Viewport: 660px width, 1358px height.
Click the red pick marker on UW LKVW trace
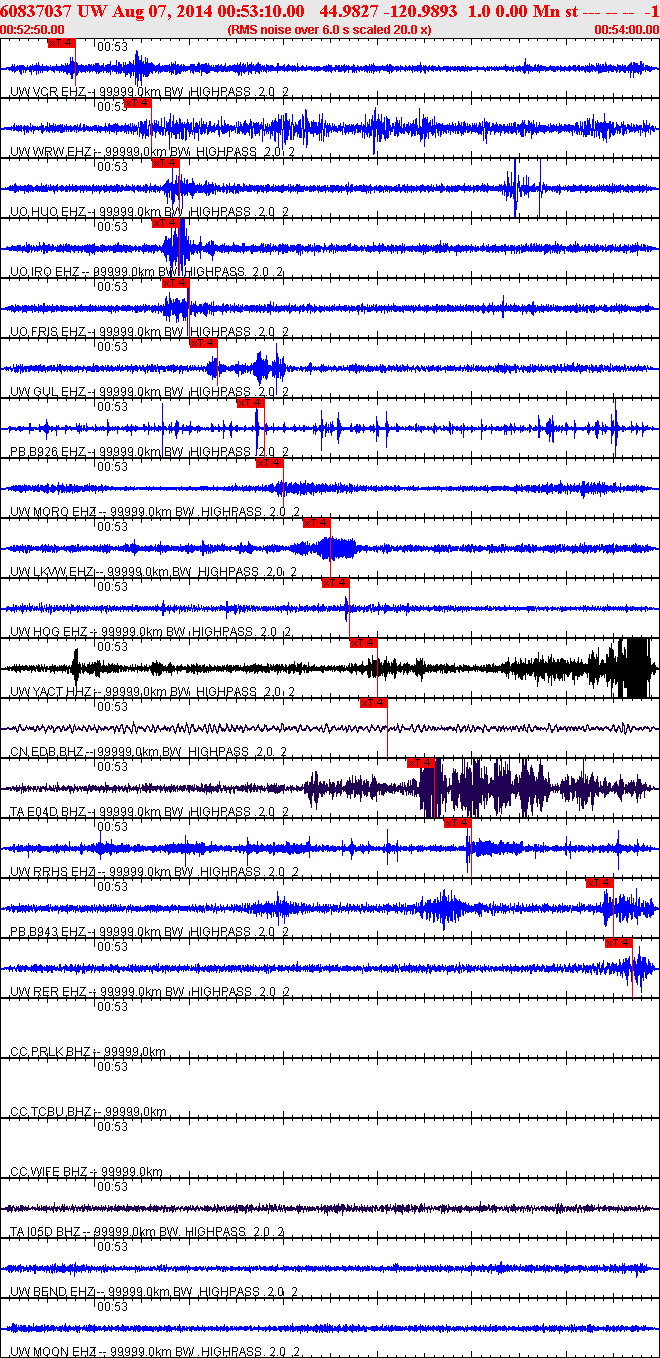pos(317,523)
